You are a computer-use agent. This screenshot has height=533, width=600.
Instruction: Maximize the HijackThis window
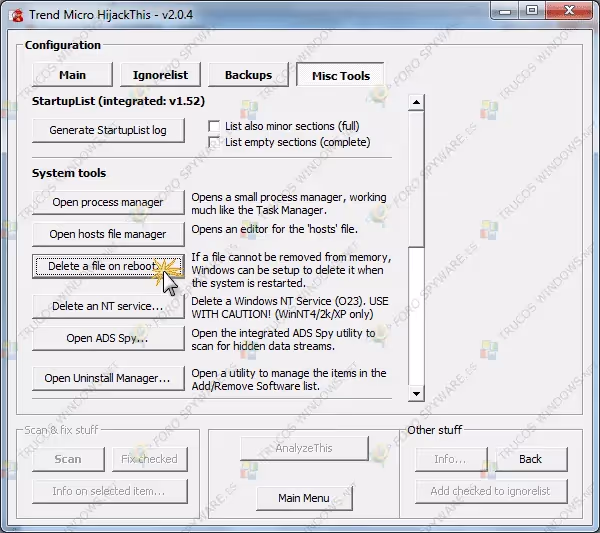click(532, 11)
